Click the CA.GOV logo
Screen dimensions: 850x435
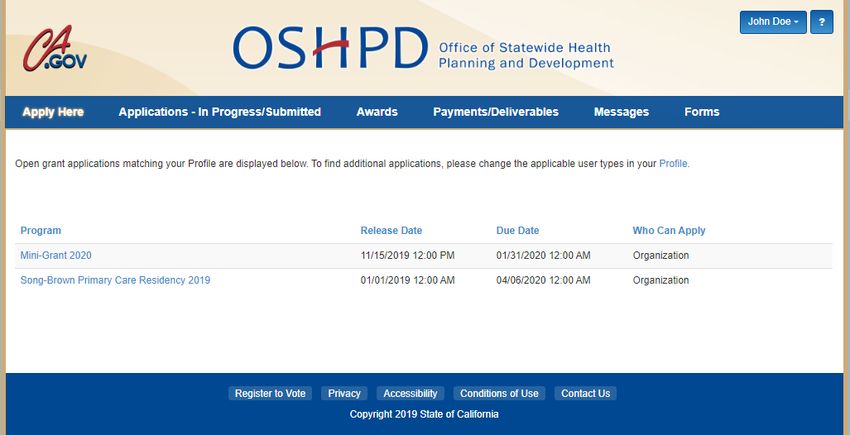pyautogui.click(x=55, y=49)
